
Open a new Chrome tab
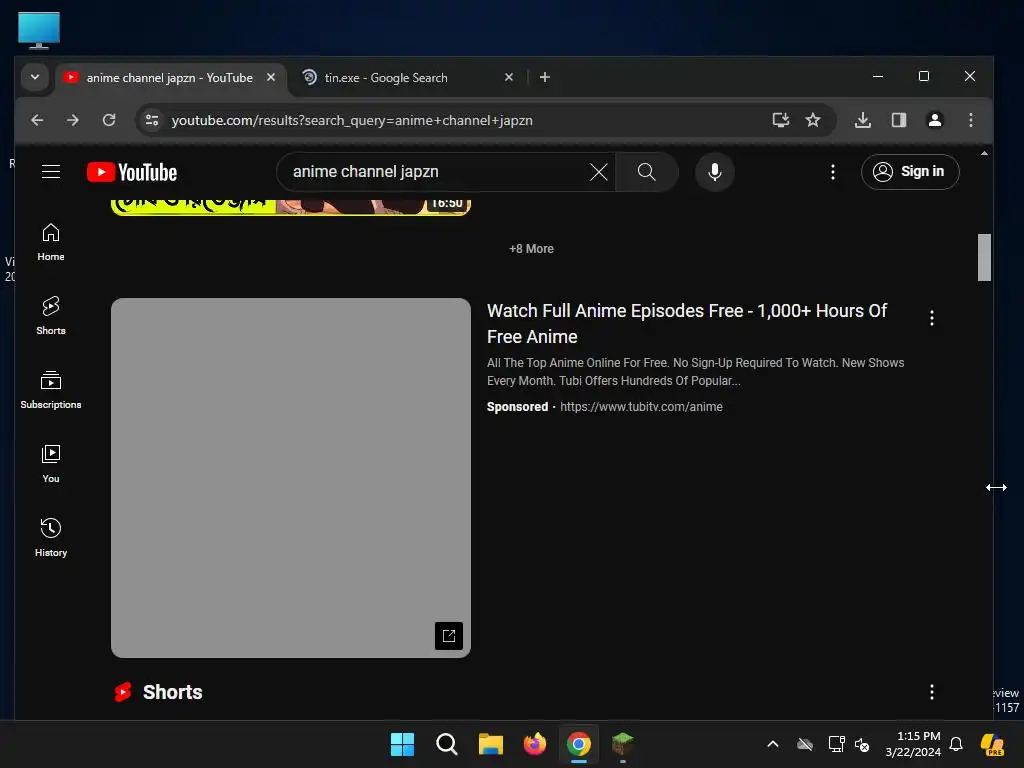545,77
